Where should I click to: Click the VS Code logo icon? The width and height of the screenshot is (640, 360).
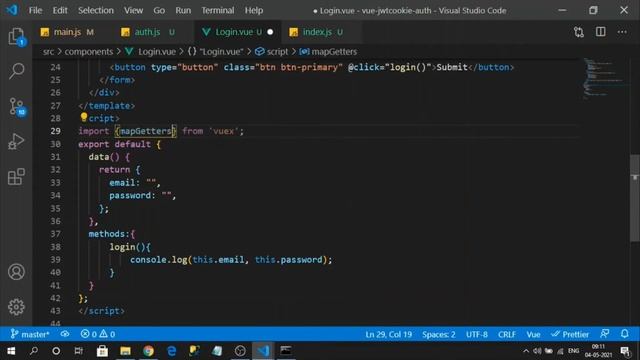coord(12,10)
